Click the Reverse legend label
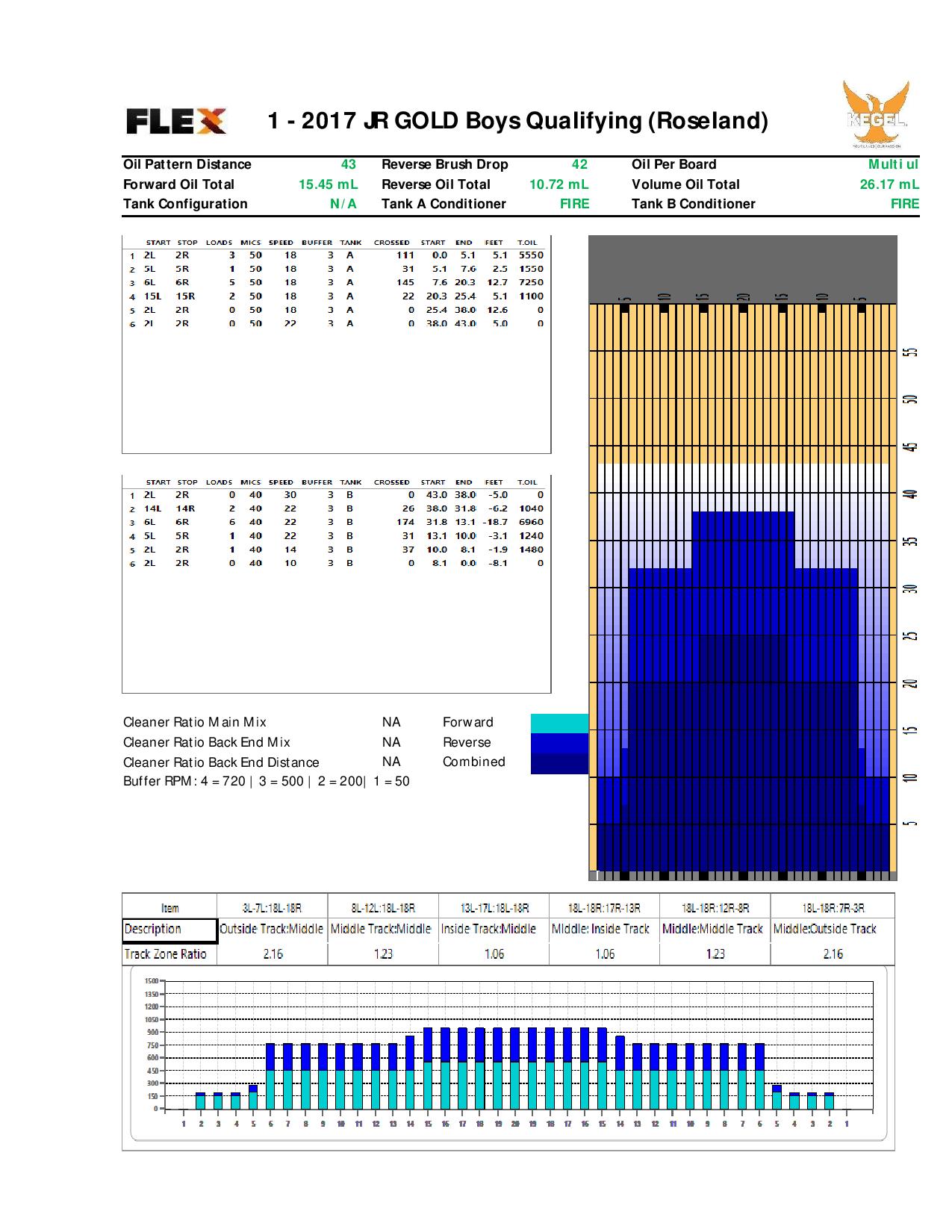This screenshot has height=1232, width=952. click(467, 742)
